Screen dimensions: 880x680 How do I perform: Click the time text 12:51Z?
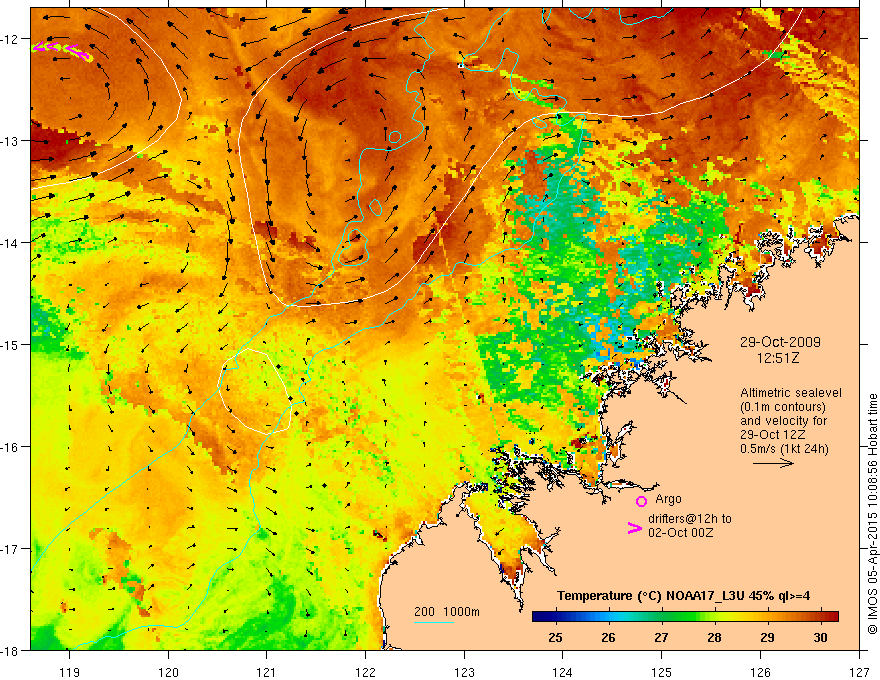(778, 358)
